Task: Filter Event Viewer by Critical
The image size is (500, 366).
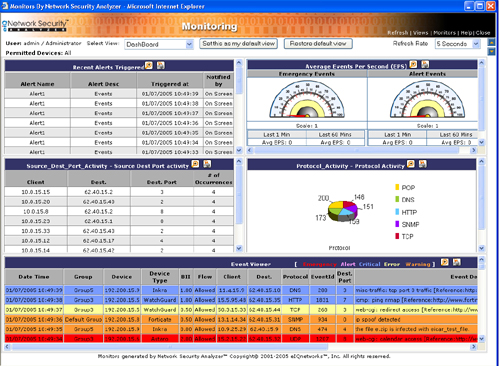Action: [370, 264]
